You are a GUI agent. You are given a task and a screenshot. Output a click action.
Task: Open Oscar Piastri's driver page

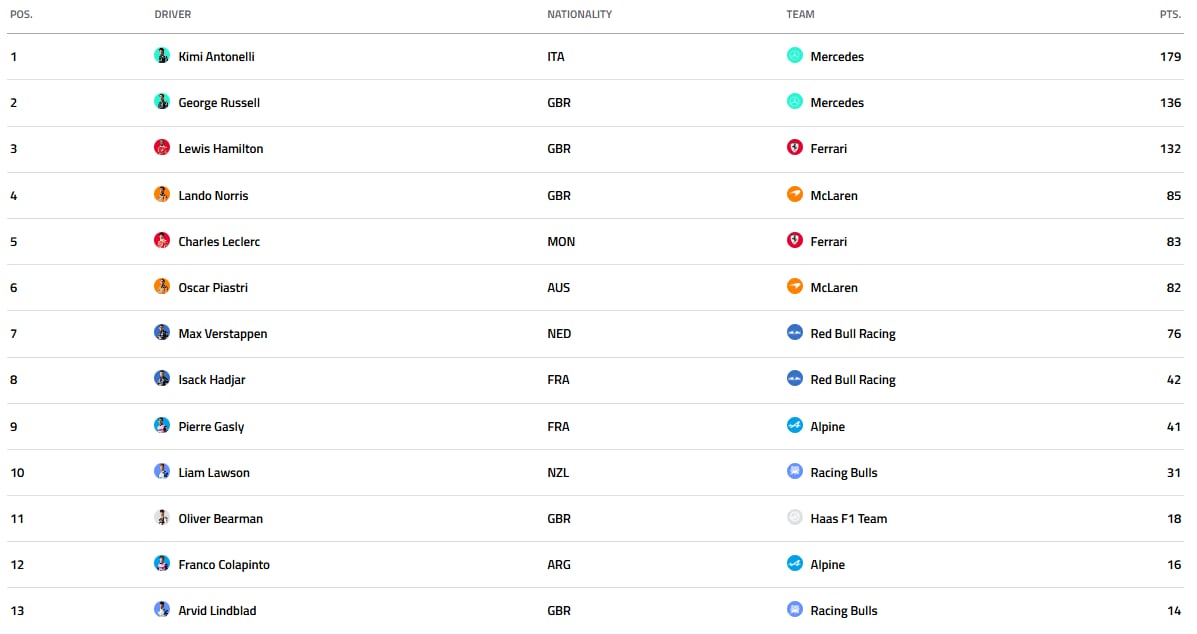pos(213,288)
